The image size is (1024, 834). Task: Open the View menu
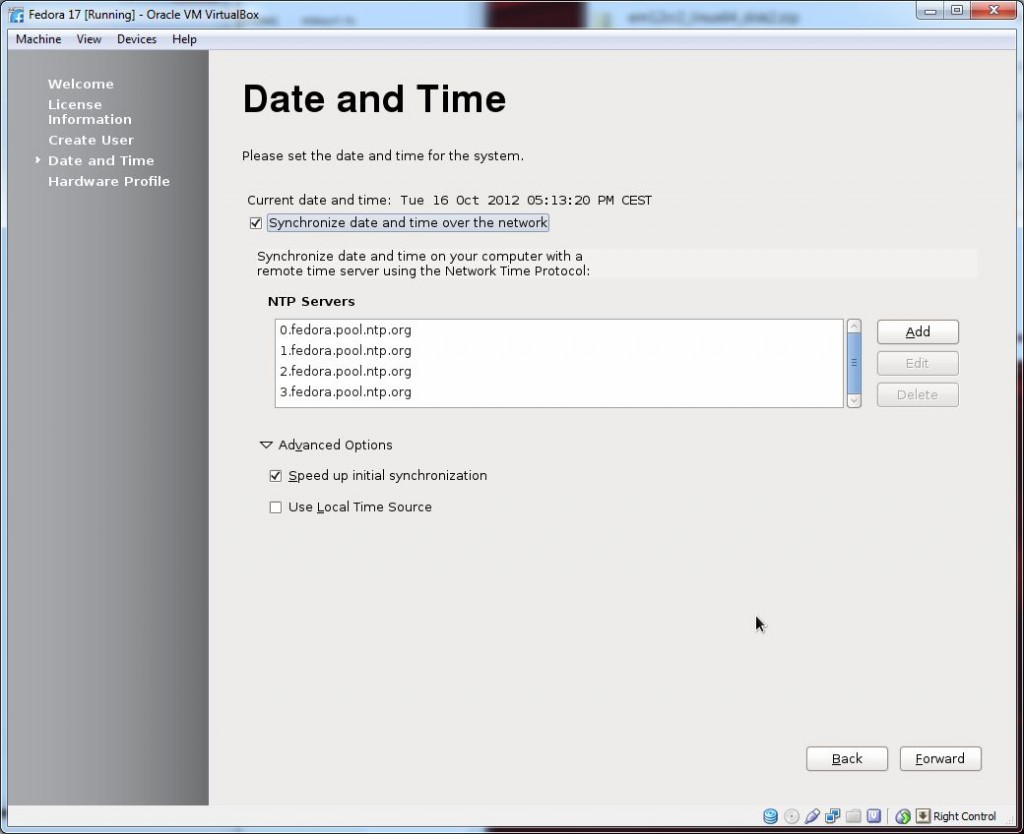(89, 39)
